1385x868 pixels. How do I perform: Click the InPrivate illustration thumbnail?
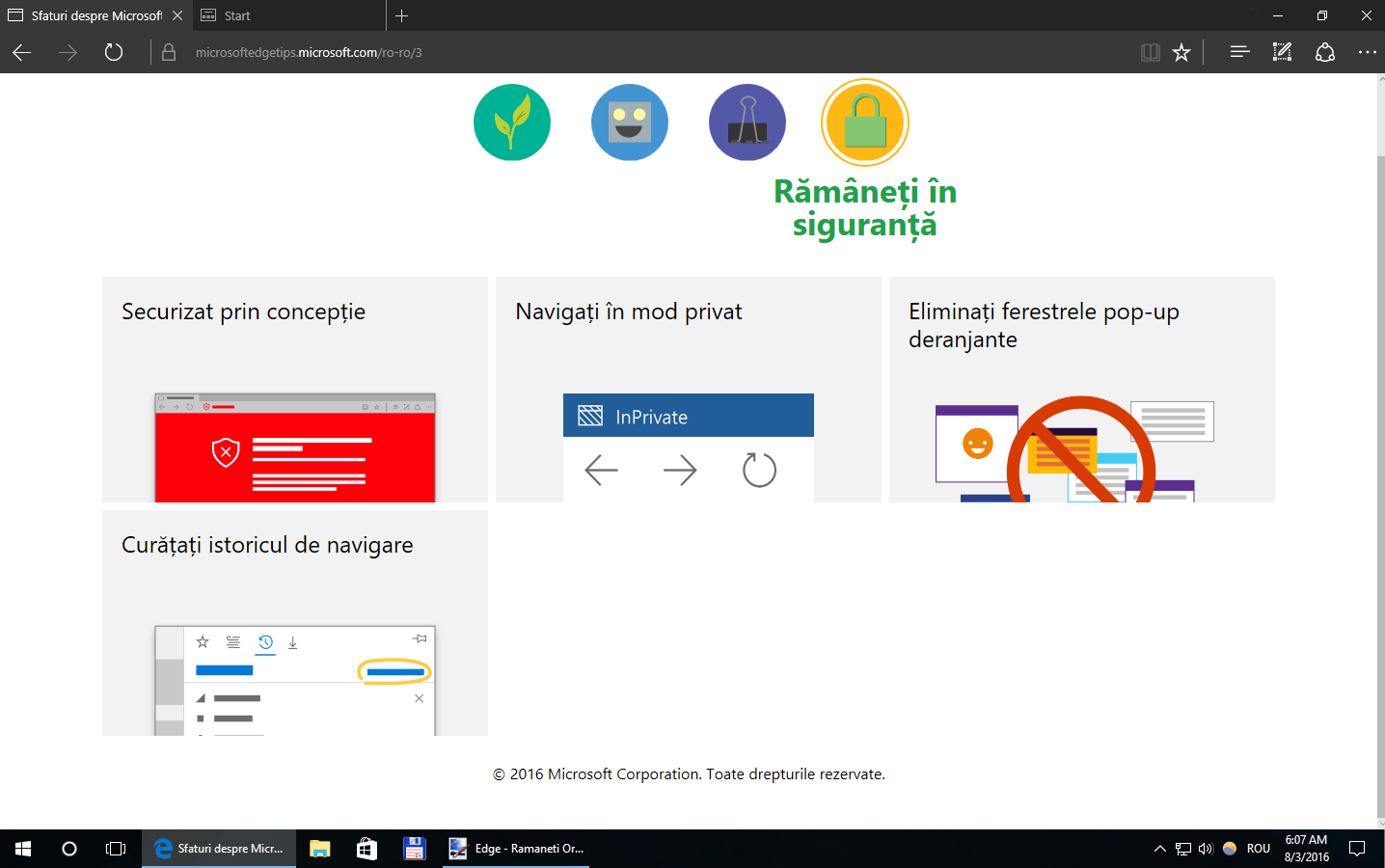689,448
